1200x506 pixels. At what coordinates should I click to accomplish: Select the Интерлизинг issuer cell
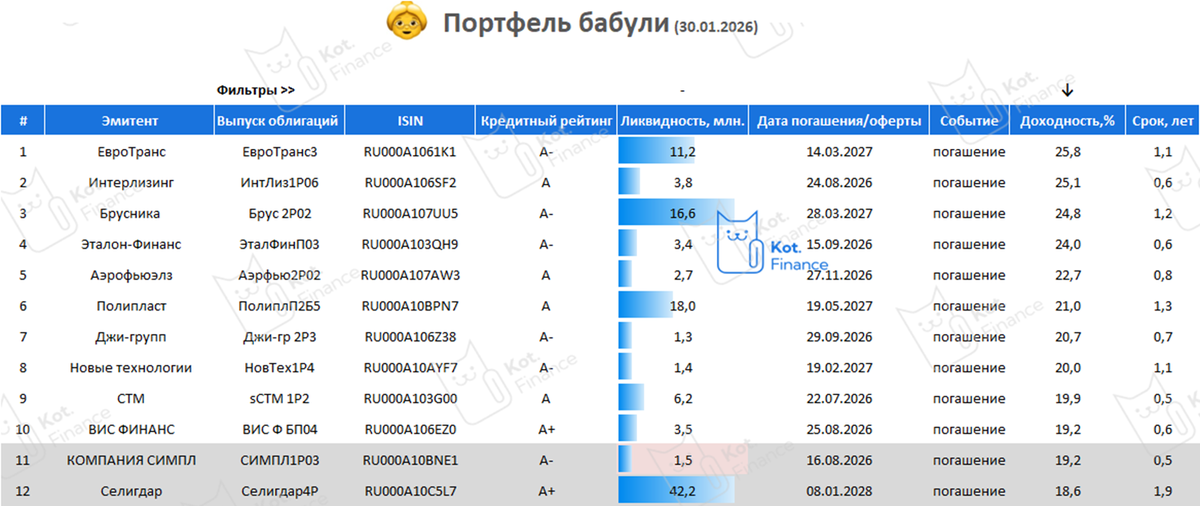130,183
